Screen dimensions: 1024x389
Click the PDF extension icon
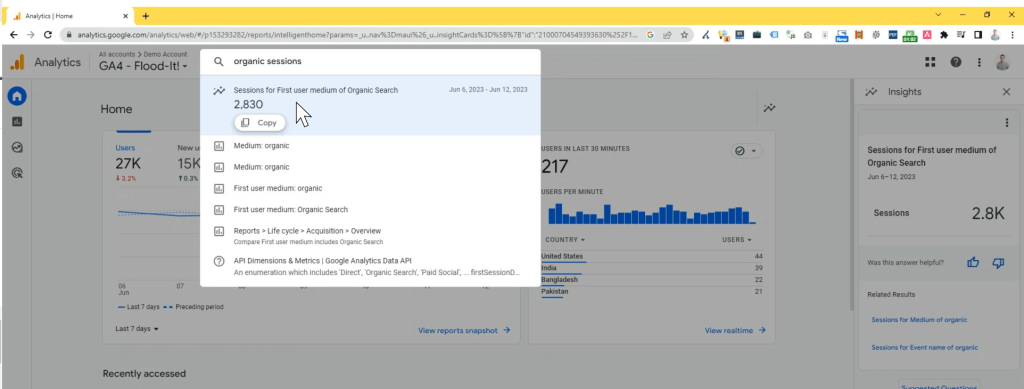point(893,35)
